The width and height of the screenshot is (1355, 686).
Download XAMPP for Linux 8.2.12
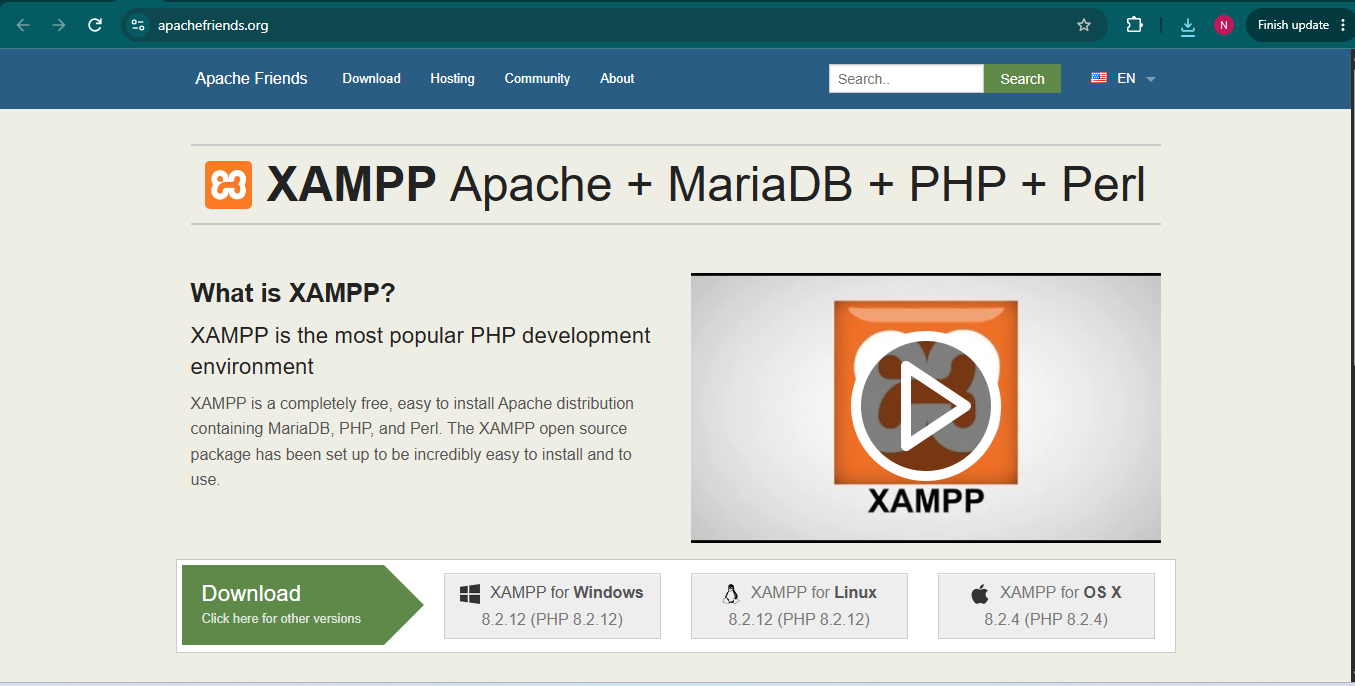[799, 605]
